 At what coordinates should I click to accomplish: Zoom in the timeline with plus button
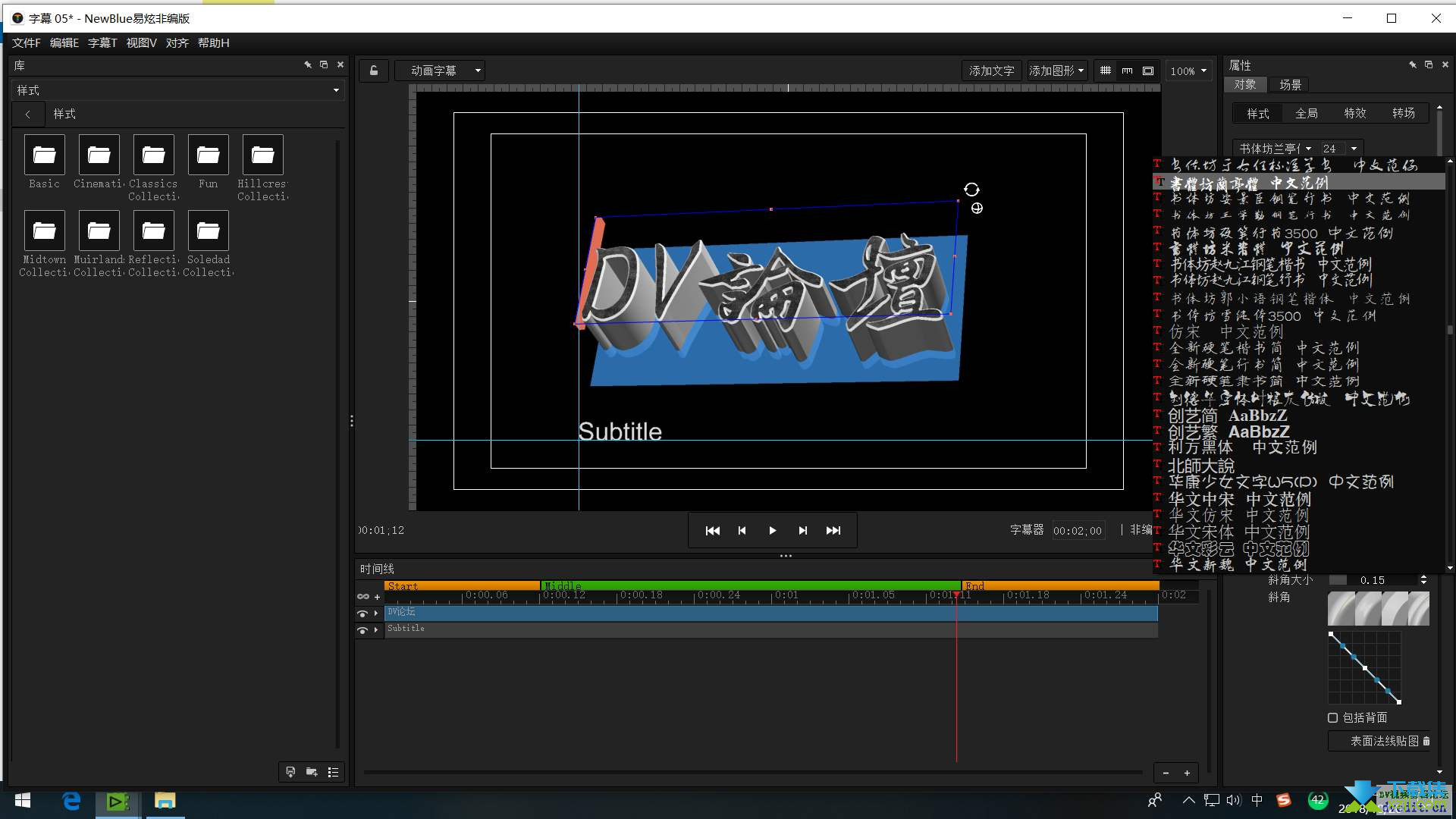click(1187, 773)
